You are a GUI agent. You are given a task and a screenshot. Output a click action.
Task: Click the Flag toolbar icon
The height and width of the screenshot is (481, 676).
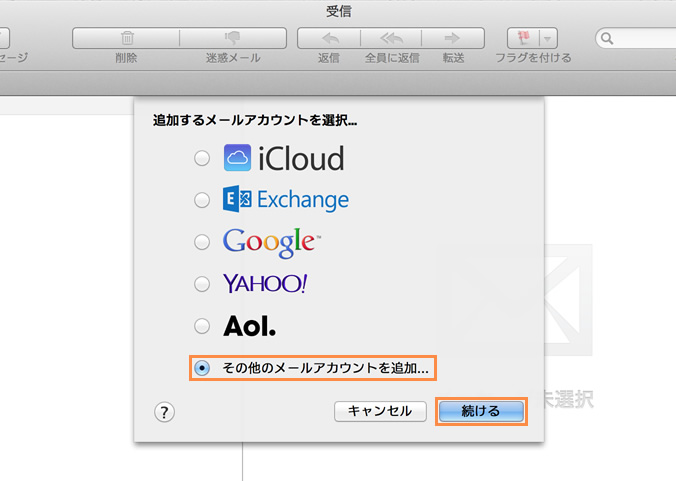click(524, 39)
